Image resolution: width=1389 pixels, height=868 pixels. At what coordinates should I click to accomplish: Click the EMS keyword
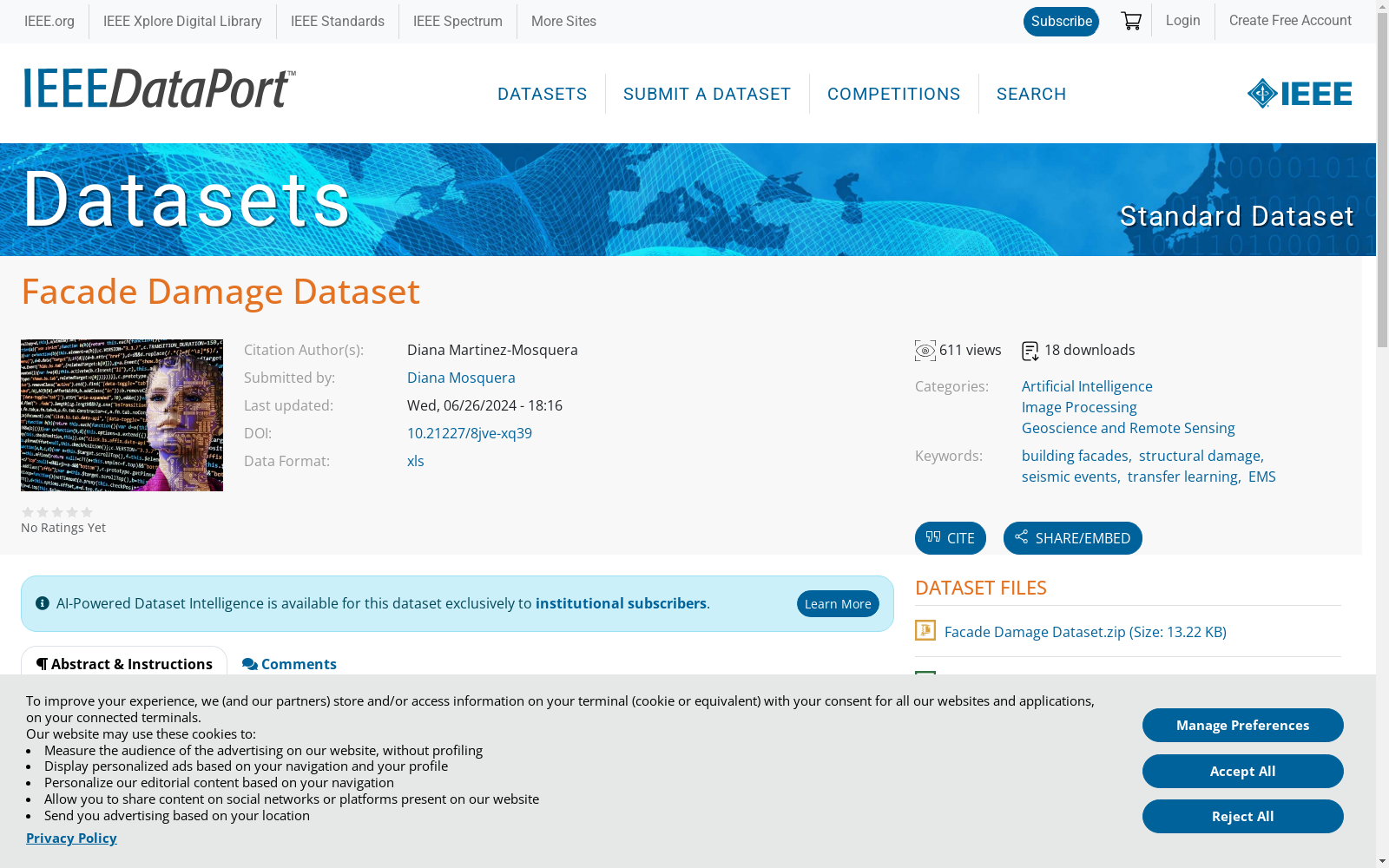tap(1262, 477)
